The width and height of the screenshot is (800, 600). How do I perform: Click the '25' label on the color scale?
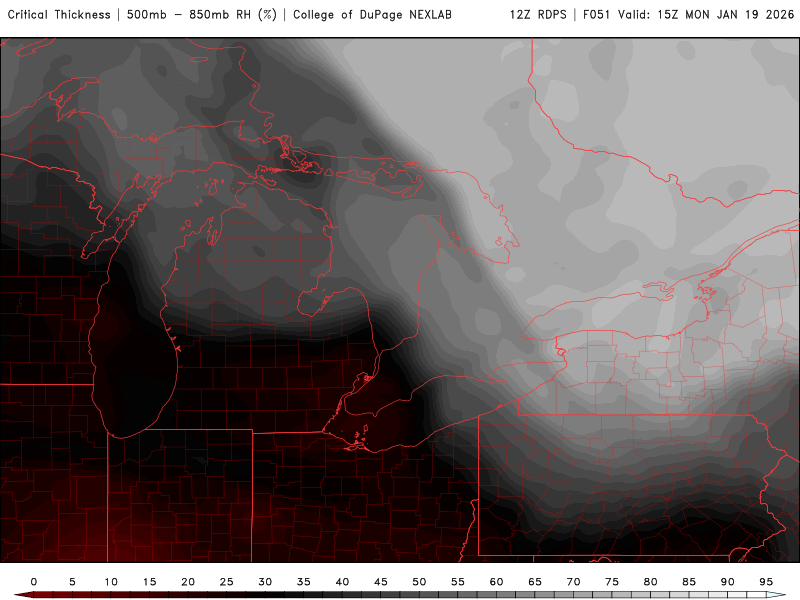tap(227, 582)
